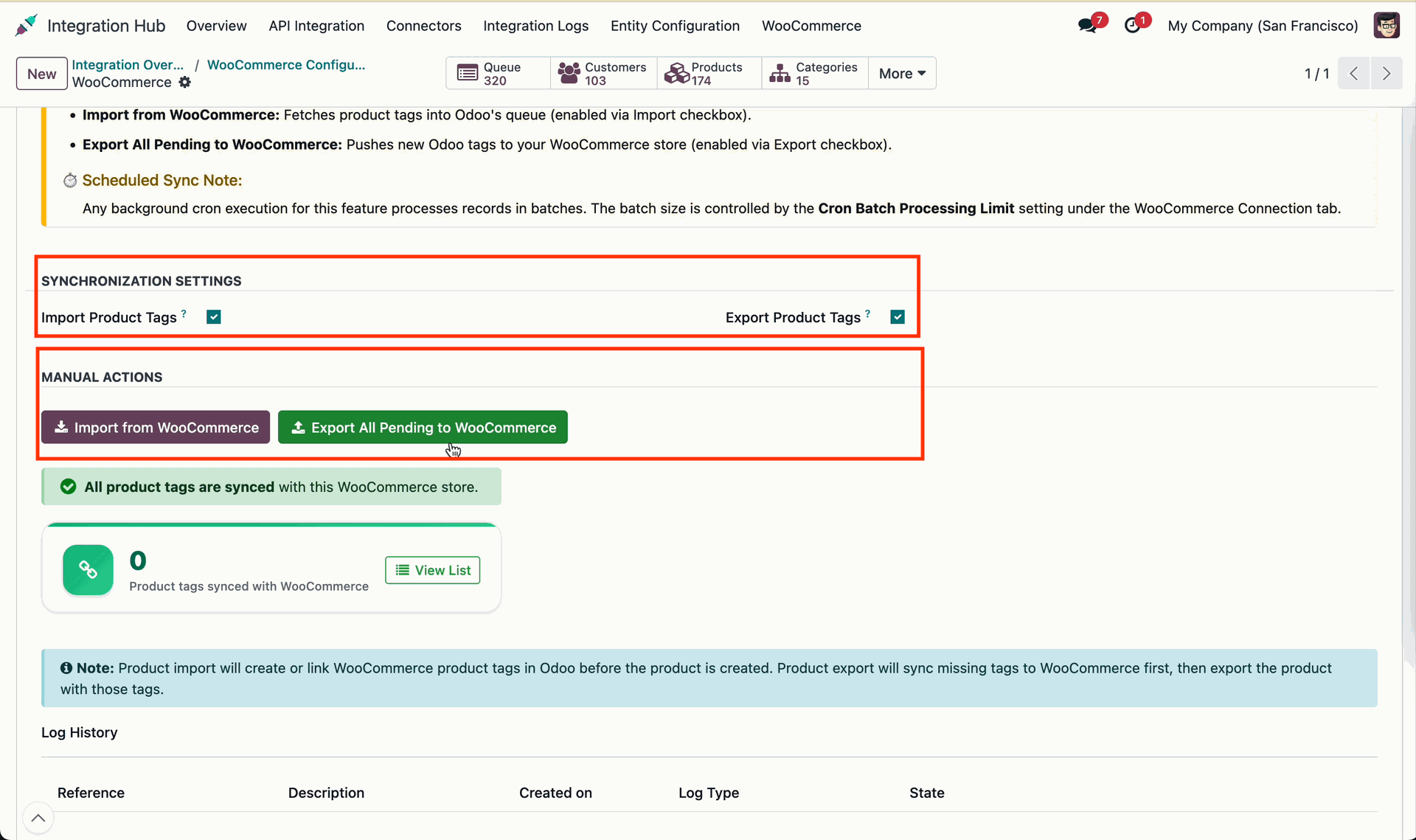The image size is (1416, 840).
Task: Click the New button
Action: [42, 74]
